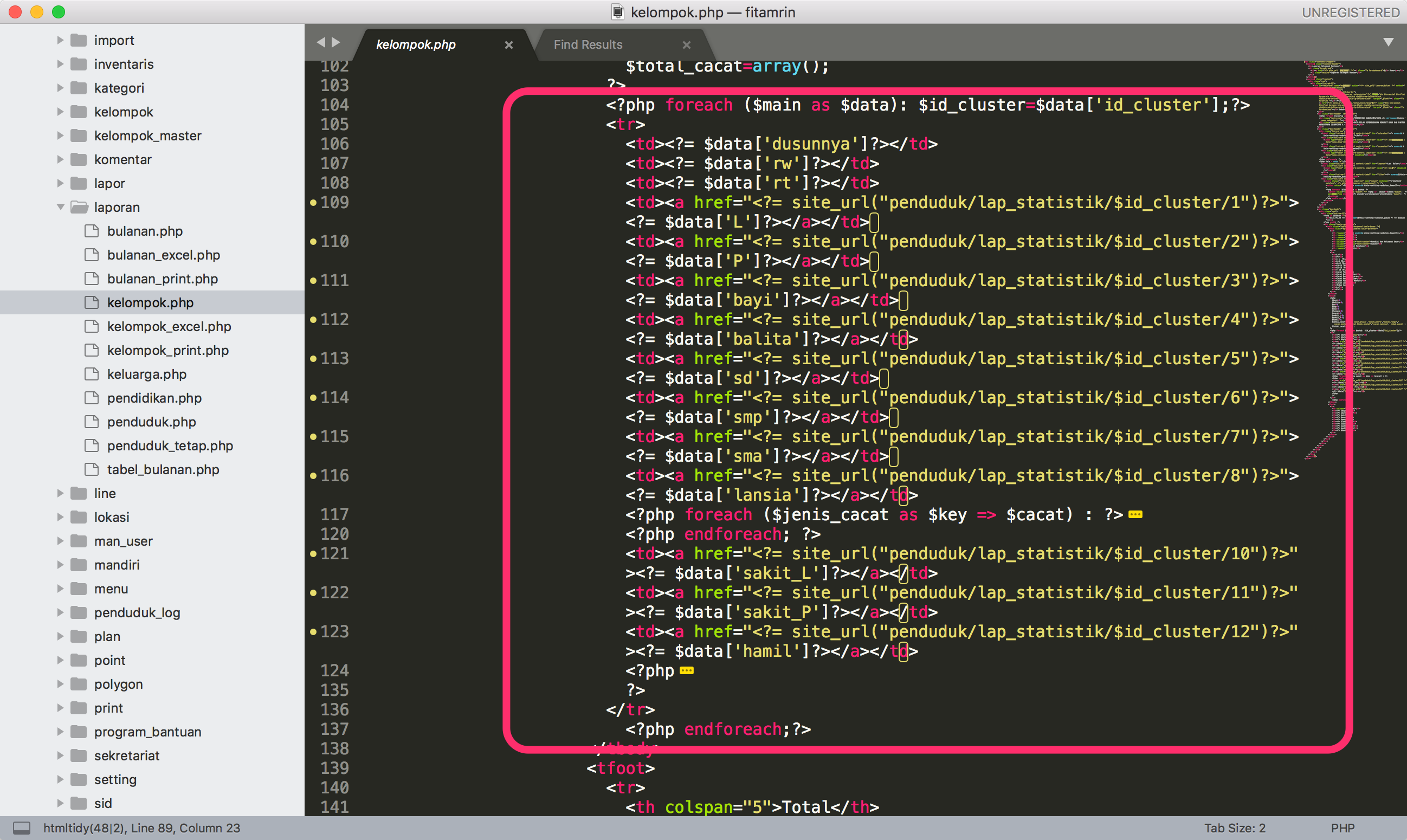Click the panel icon at bottom-left of status bar
Image resolution: width=1407 pixels, height=840 pixels.
[22, 827]
